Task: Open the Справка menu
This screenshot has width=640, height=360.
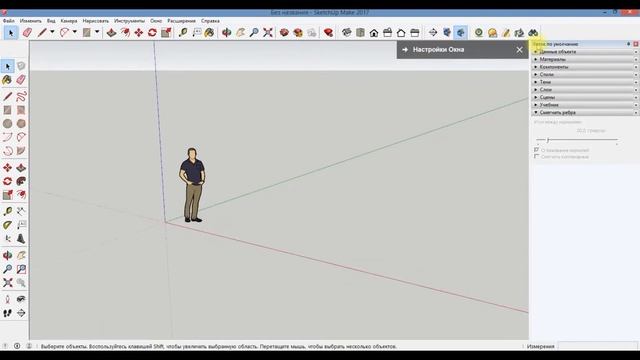Action: coord(210,21)
